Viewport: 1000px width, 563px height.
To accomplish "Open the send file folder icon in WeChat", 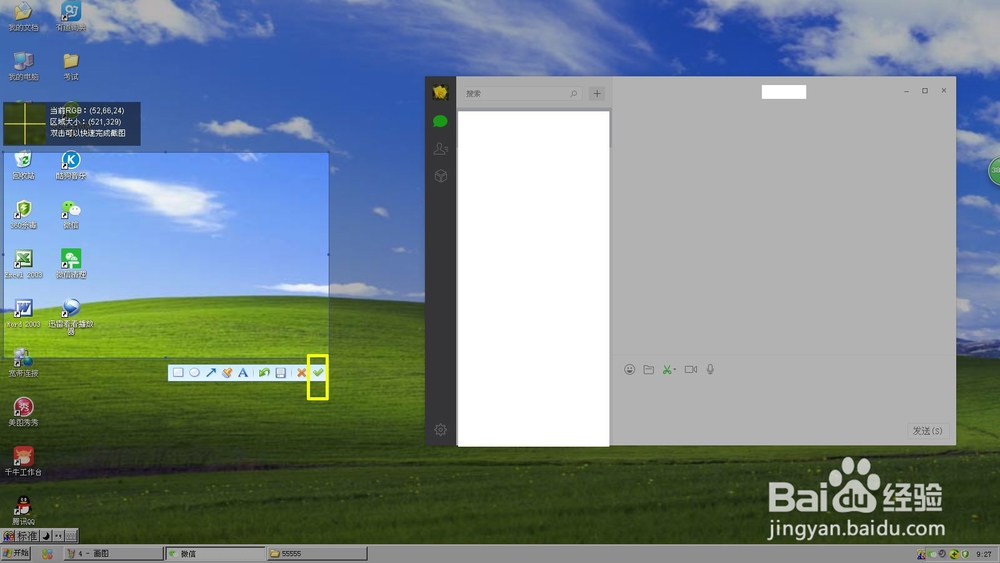I will [x=649, y=369].
